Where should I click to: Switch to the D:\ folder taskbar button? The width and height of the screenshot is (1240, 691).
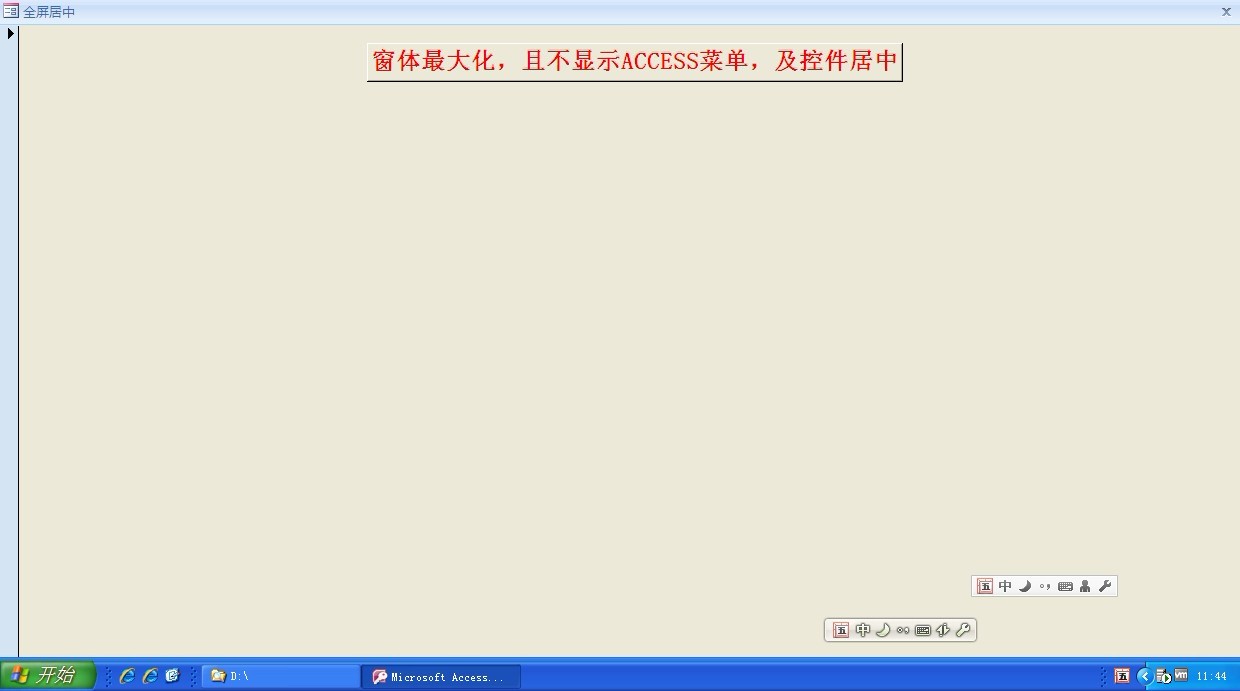tap(280, 677)
